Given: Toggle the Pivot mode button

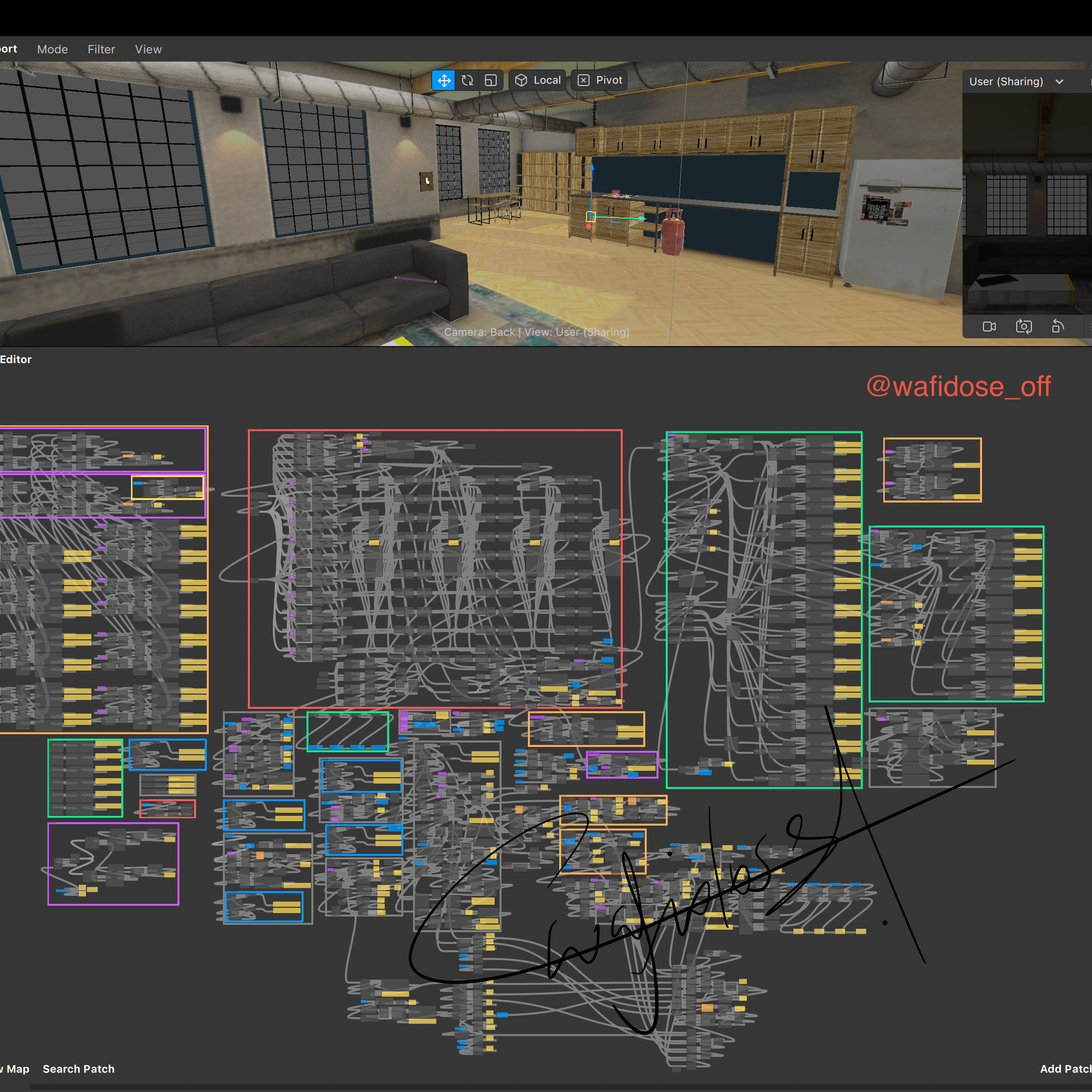Looking at the screenshot, I should tap(600, 80).
